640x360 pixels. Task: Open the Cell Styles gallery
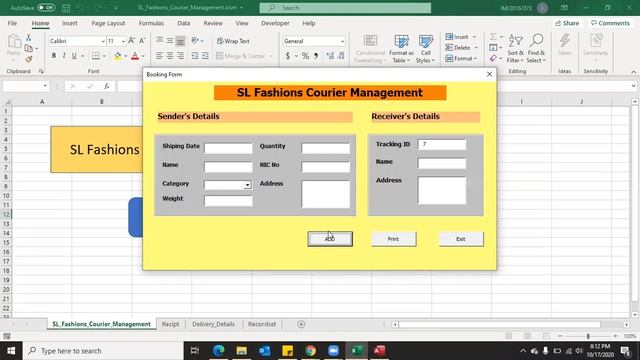point(426,49)
